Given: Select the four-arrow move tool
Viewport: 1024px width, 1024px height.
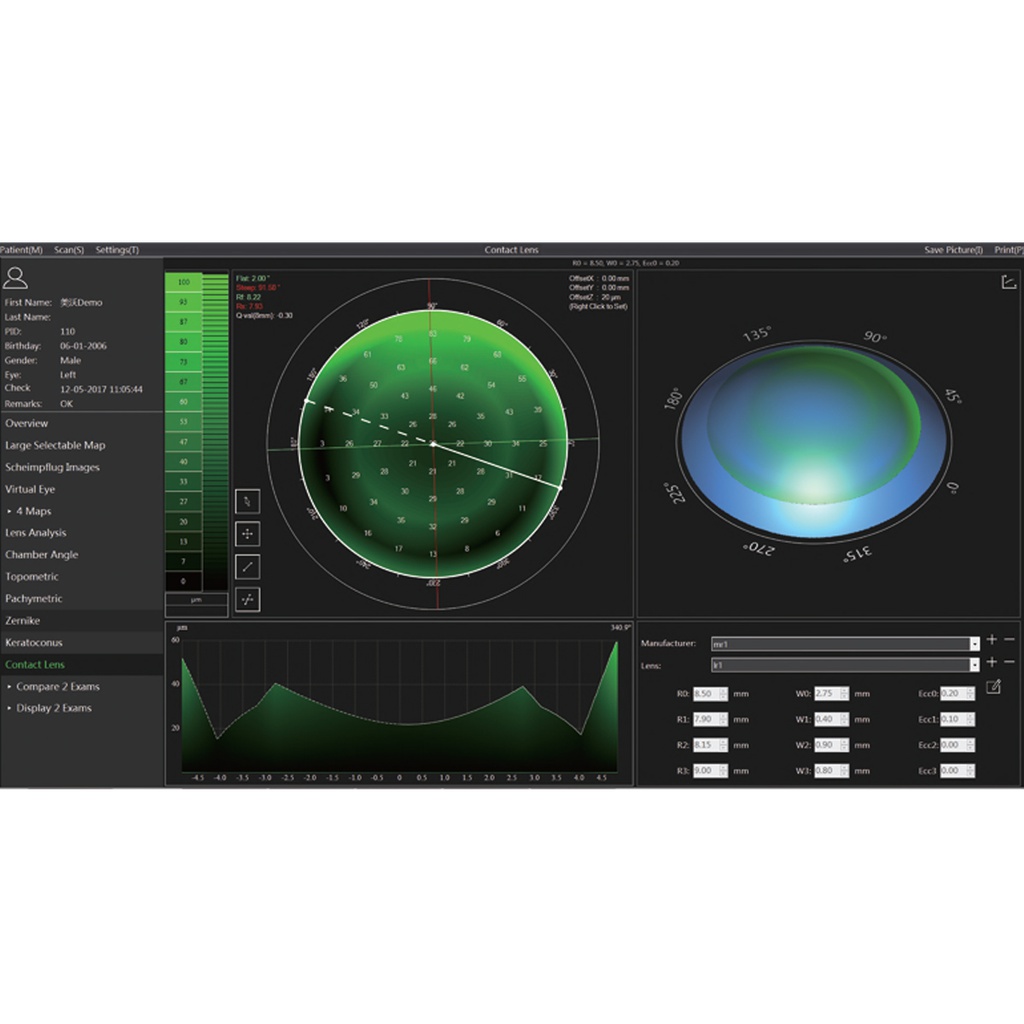Looking at the screenshot, I should (x=248, y=534).
